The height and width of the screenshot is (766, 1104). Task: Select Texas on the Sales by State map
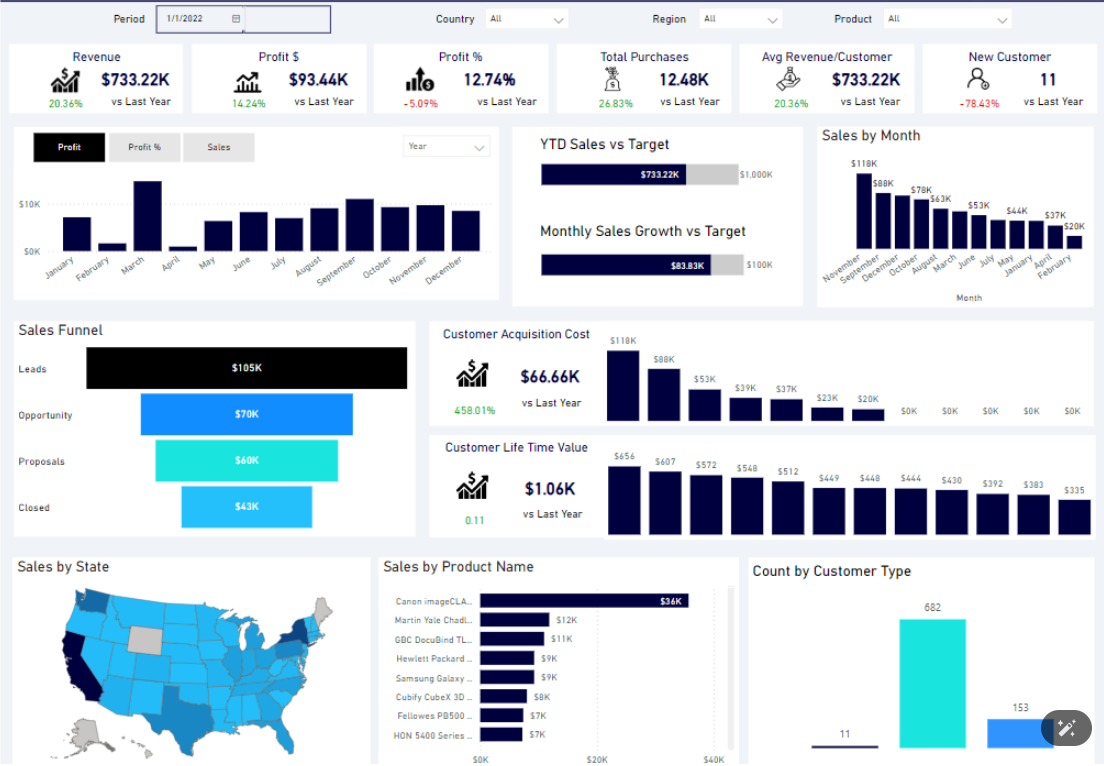click(x=184, y=717)
